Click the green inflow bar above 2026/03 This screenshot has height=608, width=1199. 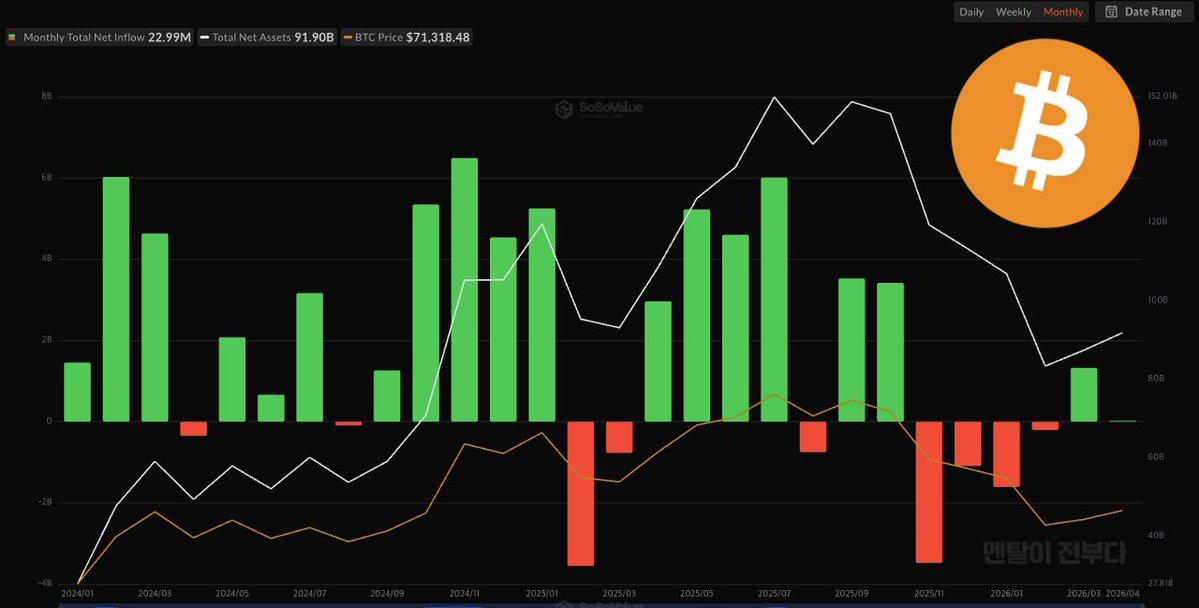[x=1084, y=395]
